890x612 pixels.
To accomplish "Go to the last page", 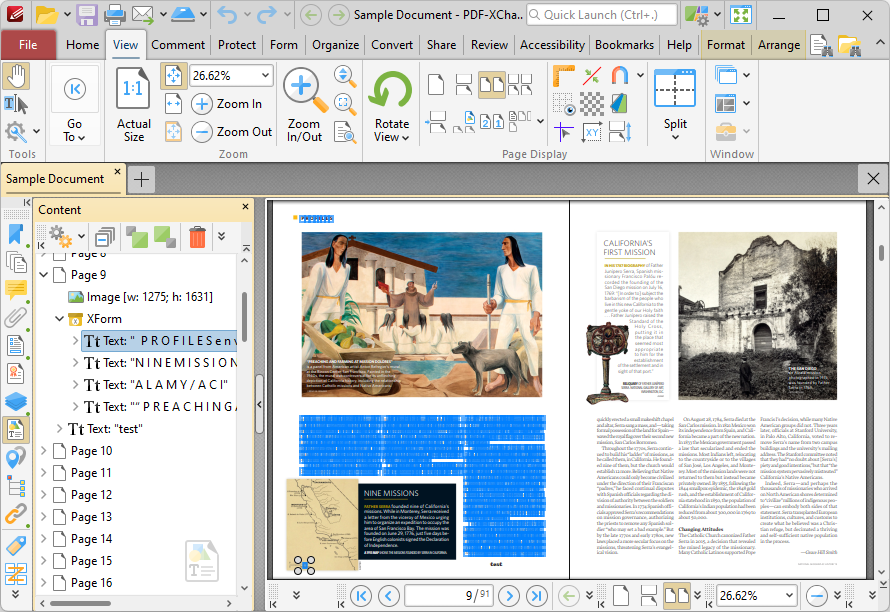I will click(x=536, y=596).
